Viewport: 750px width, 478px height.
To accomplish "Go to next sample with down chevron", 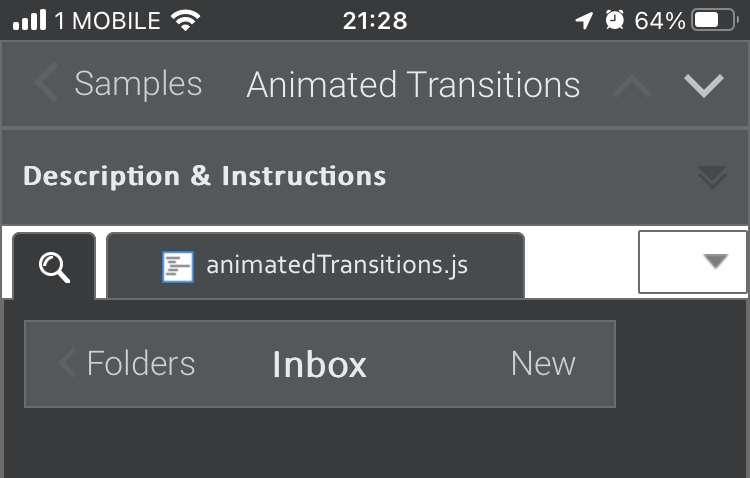I will coord(704,86).
